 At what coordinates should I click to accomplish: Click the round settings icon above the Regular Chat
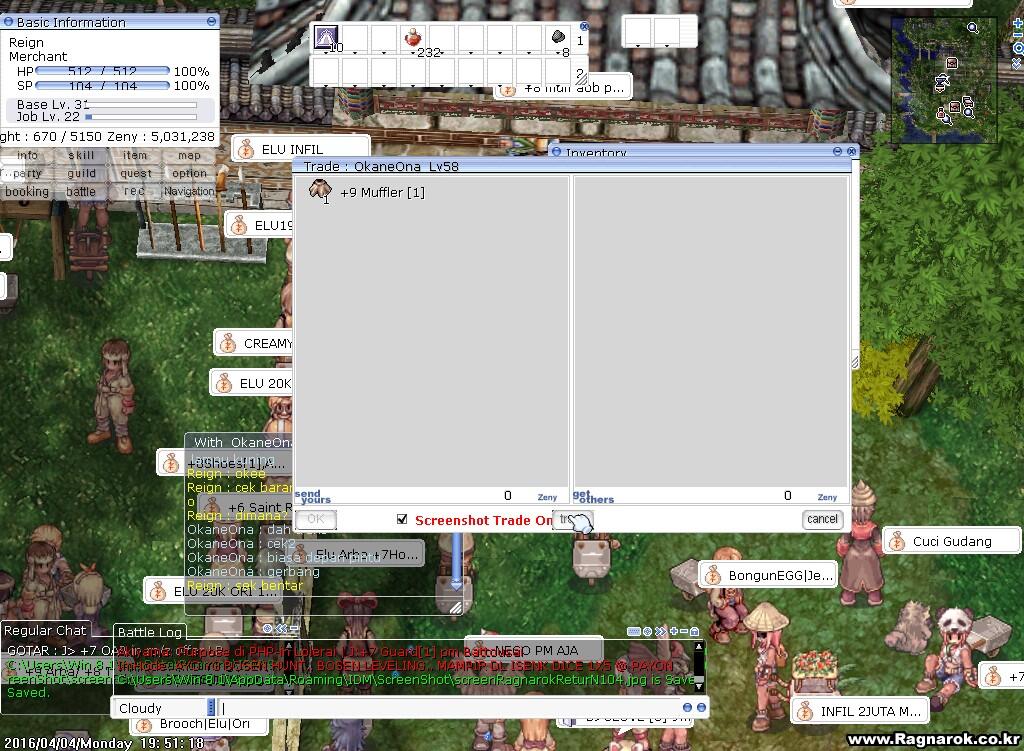click(x=267, y=628)
